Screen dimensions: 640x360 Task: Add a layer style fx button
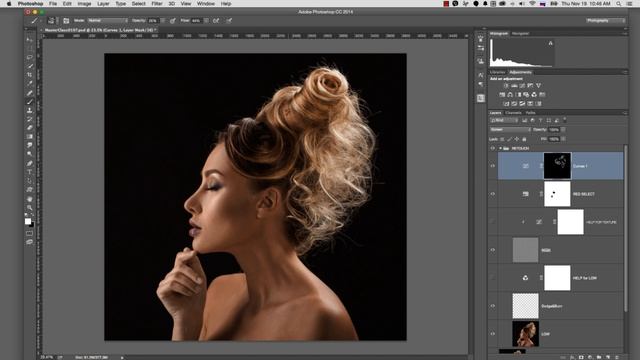click(x=572, y=357)
